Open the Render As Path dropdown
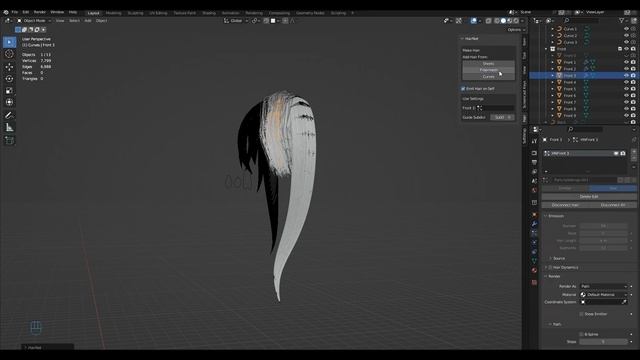 603,286
